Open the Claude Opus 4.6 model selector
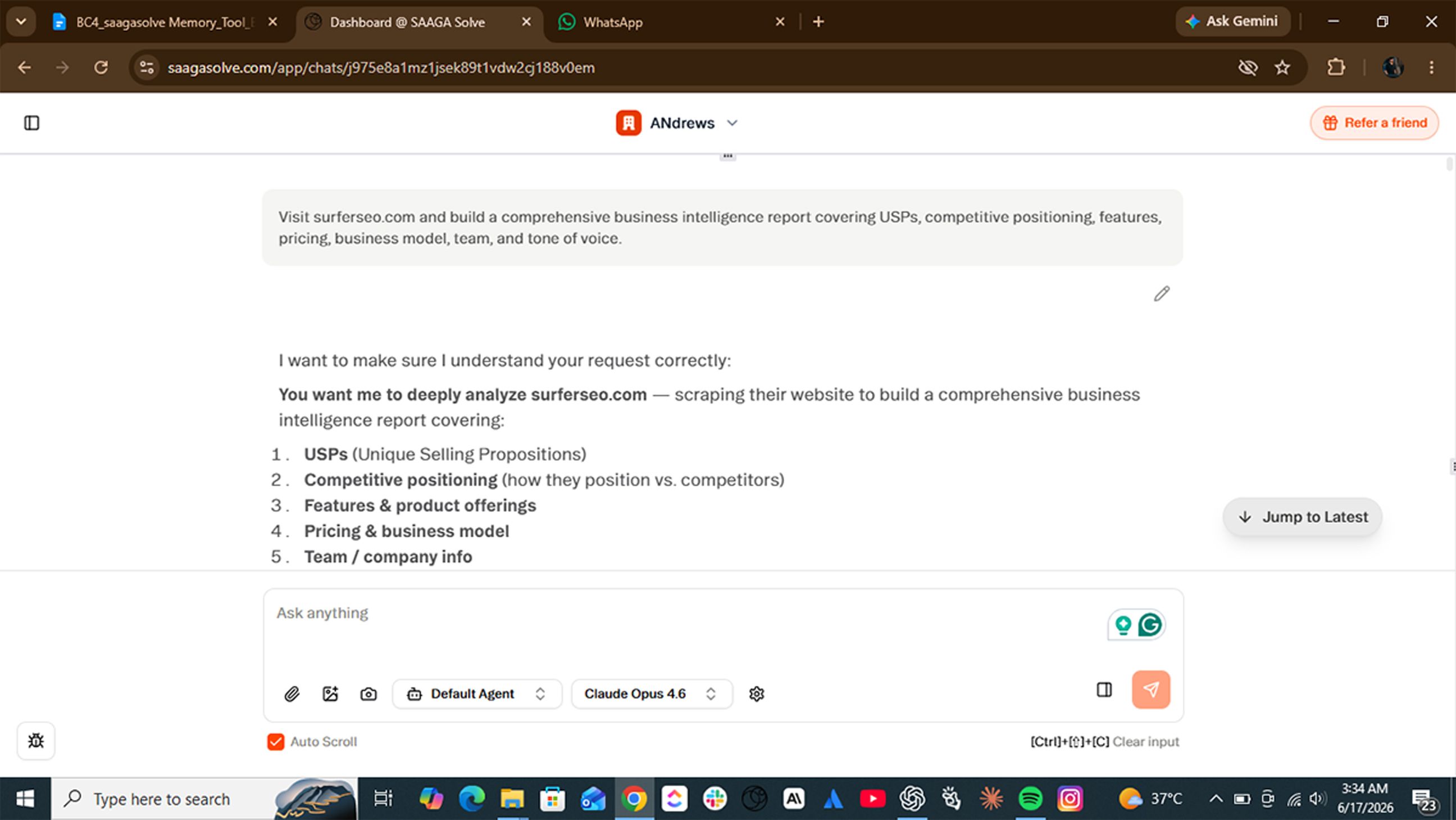 (x=652, y=694)
